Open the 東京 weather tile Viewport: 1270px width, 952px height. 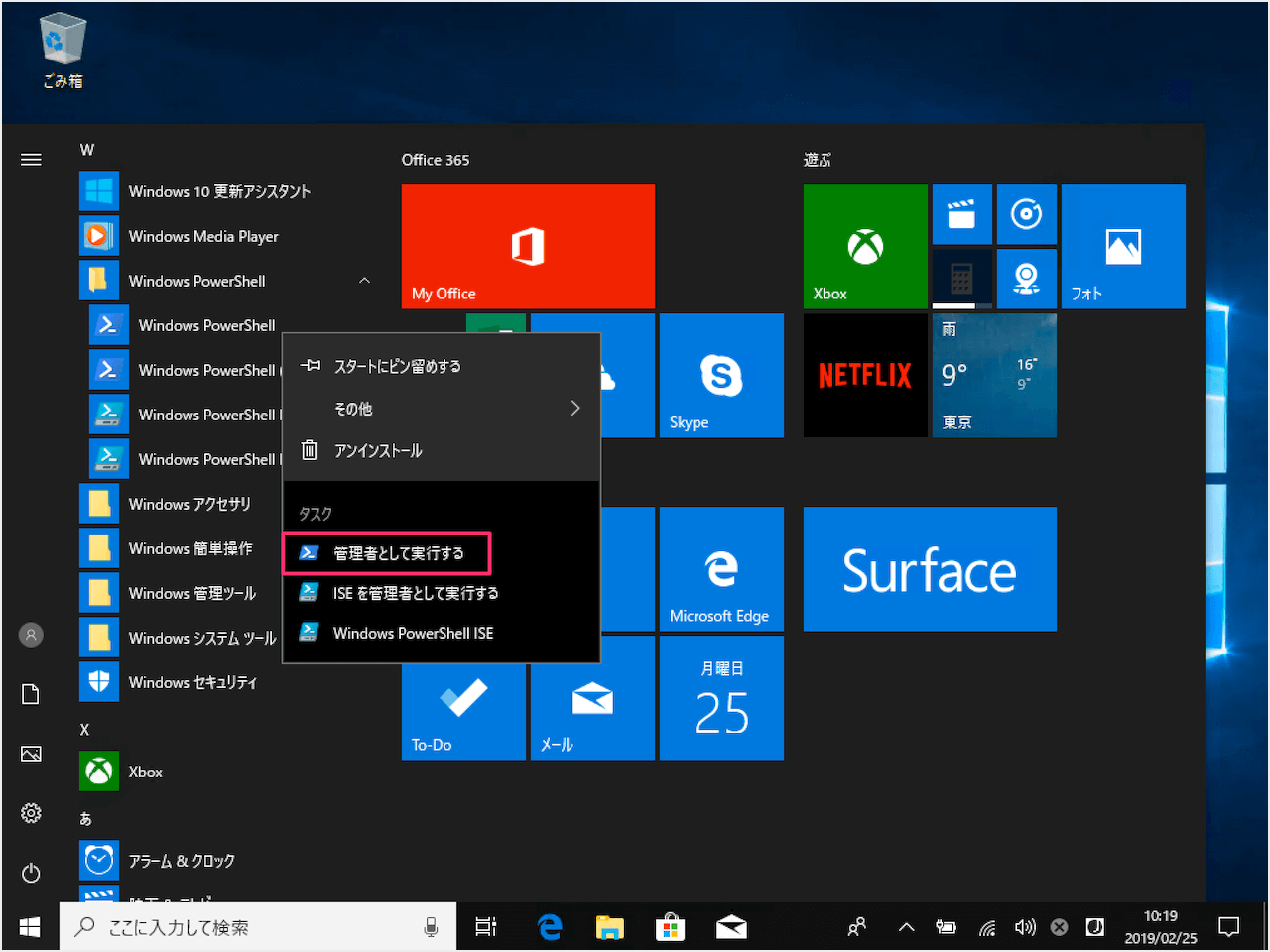994,375
